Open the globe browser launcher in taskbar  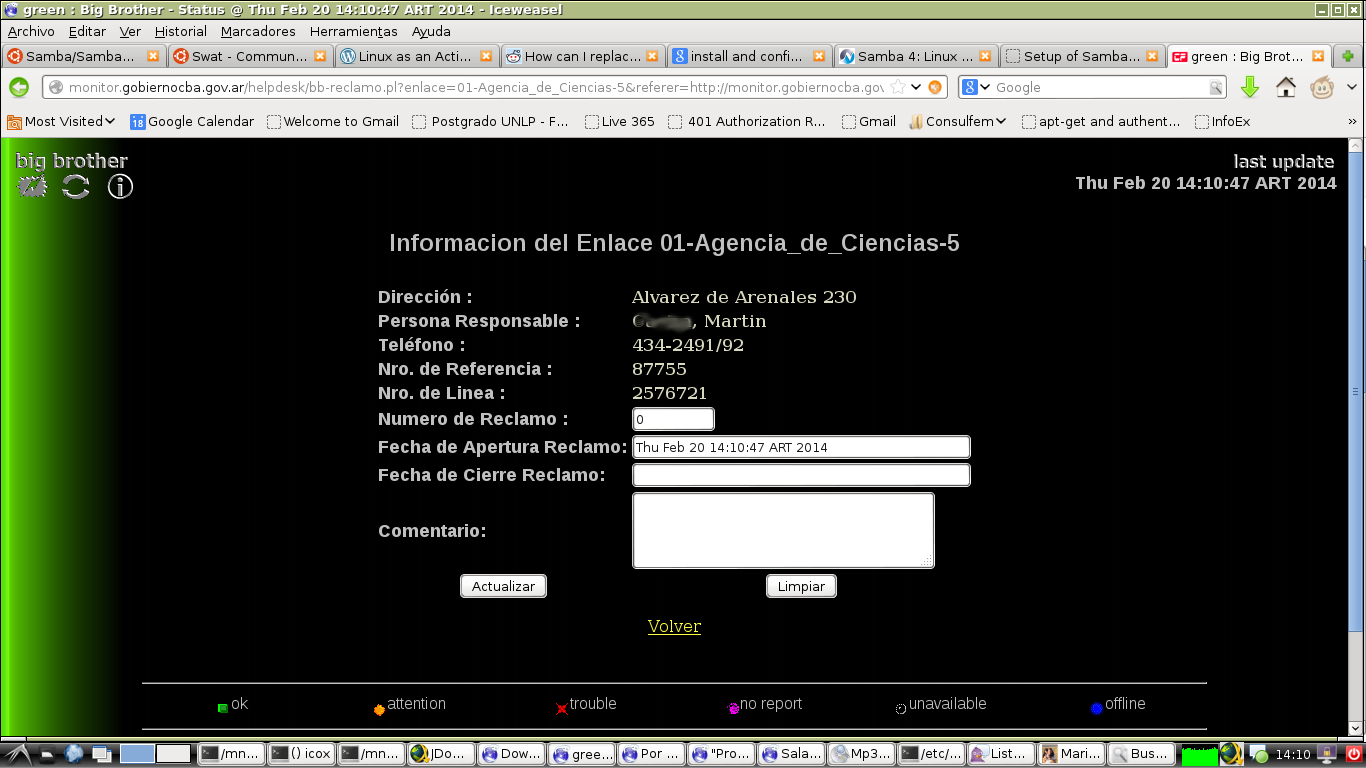click(x=75, y=754)
